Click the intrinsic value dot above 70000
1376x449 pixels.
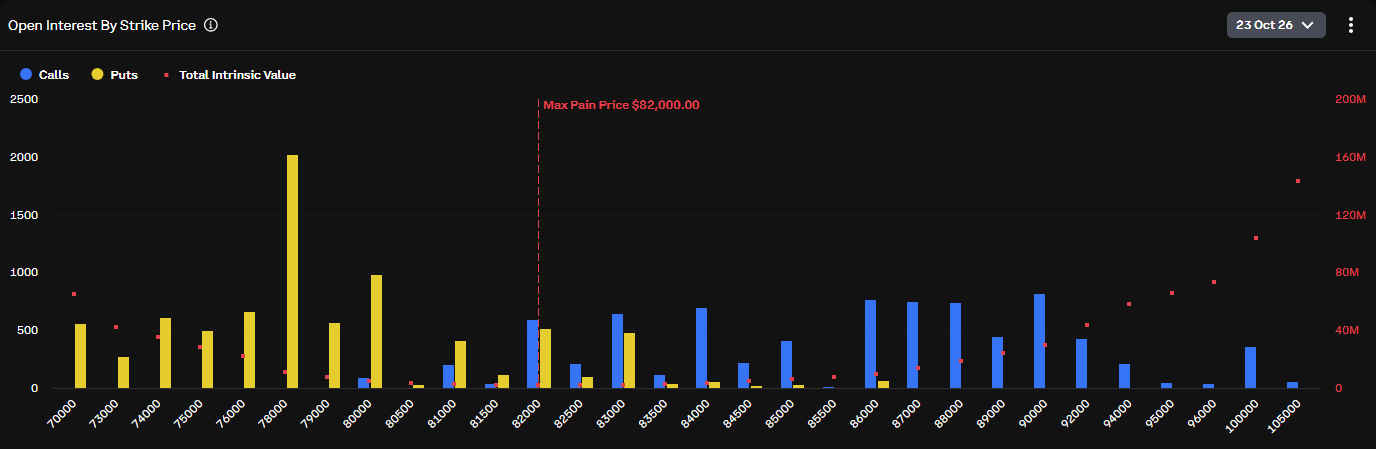pos(74,294)
